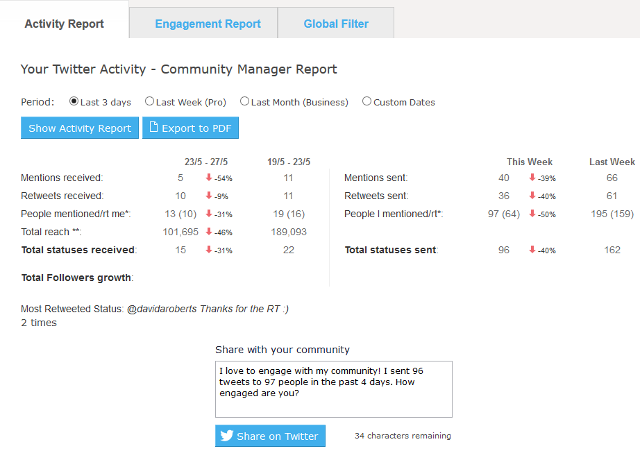This screenshot has height=451, width=640.
Task: Click the Show Activity Report button
Action: point(80,128)
